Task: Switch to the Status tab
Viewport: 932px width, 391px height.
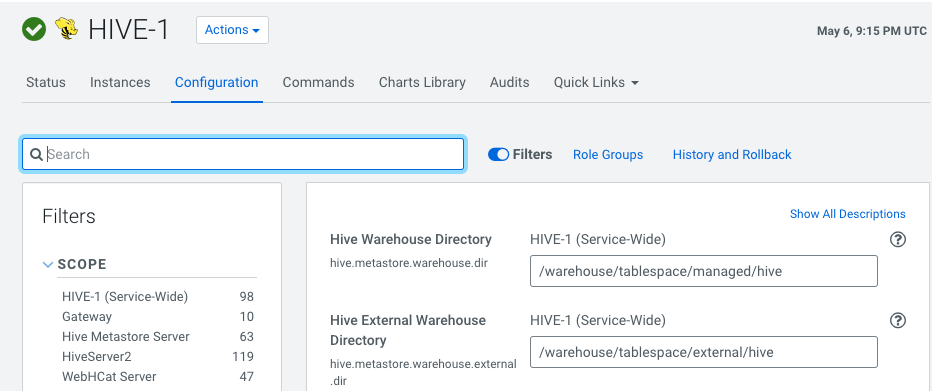Action: point(46,83)
